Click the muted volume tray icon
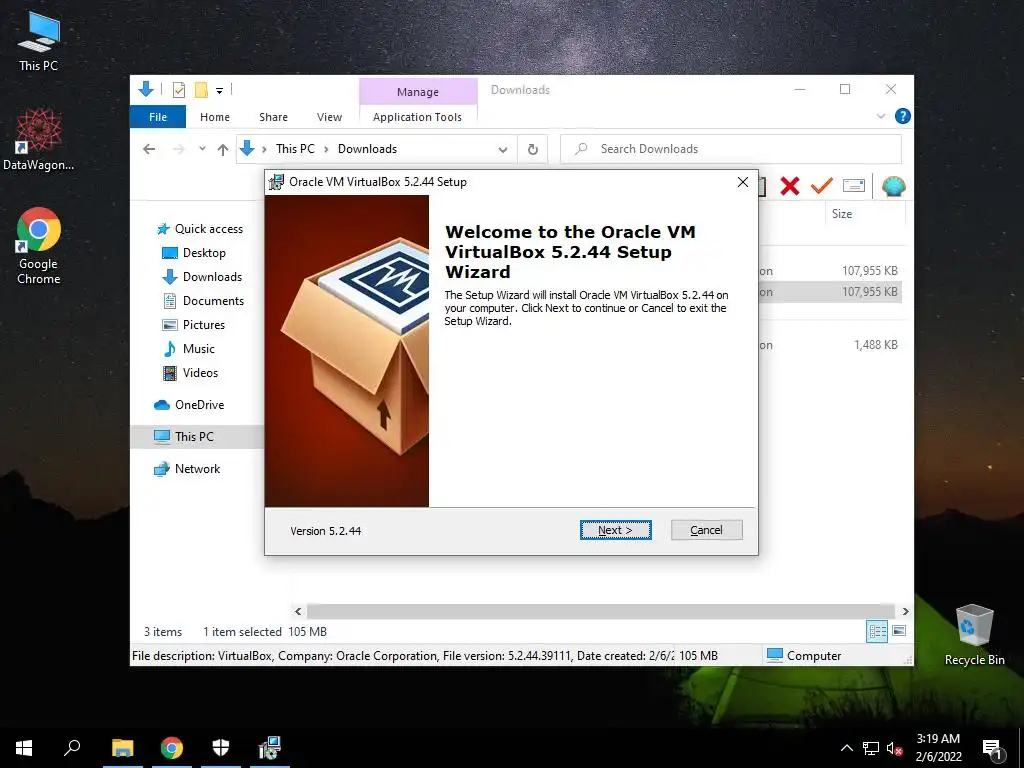 894,748
